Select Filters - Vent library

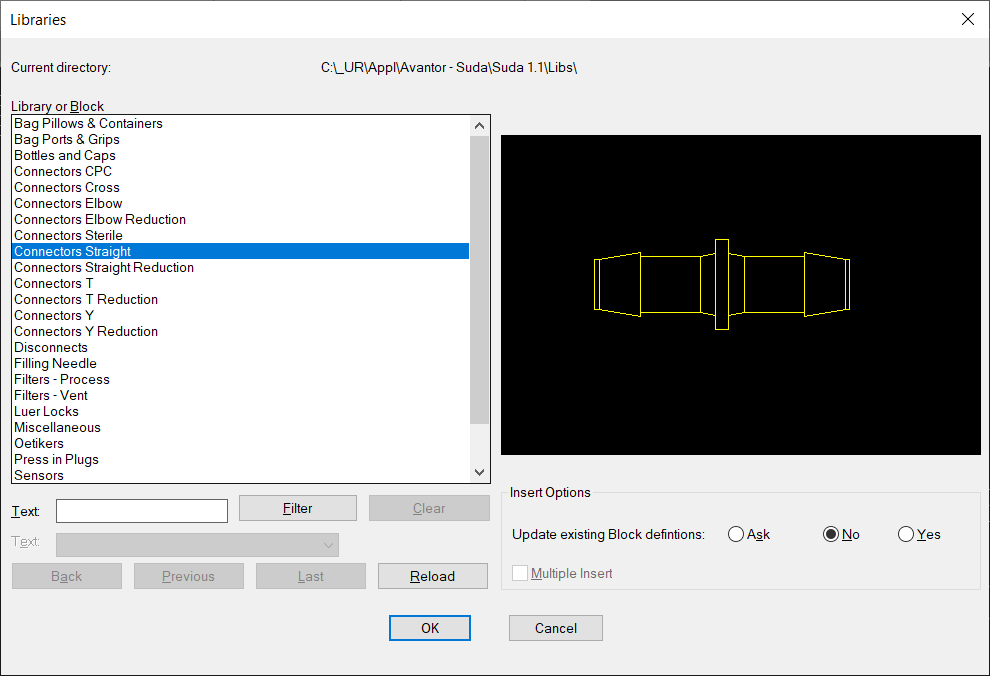point(241,396)
